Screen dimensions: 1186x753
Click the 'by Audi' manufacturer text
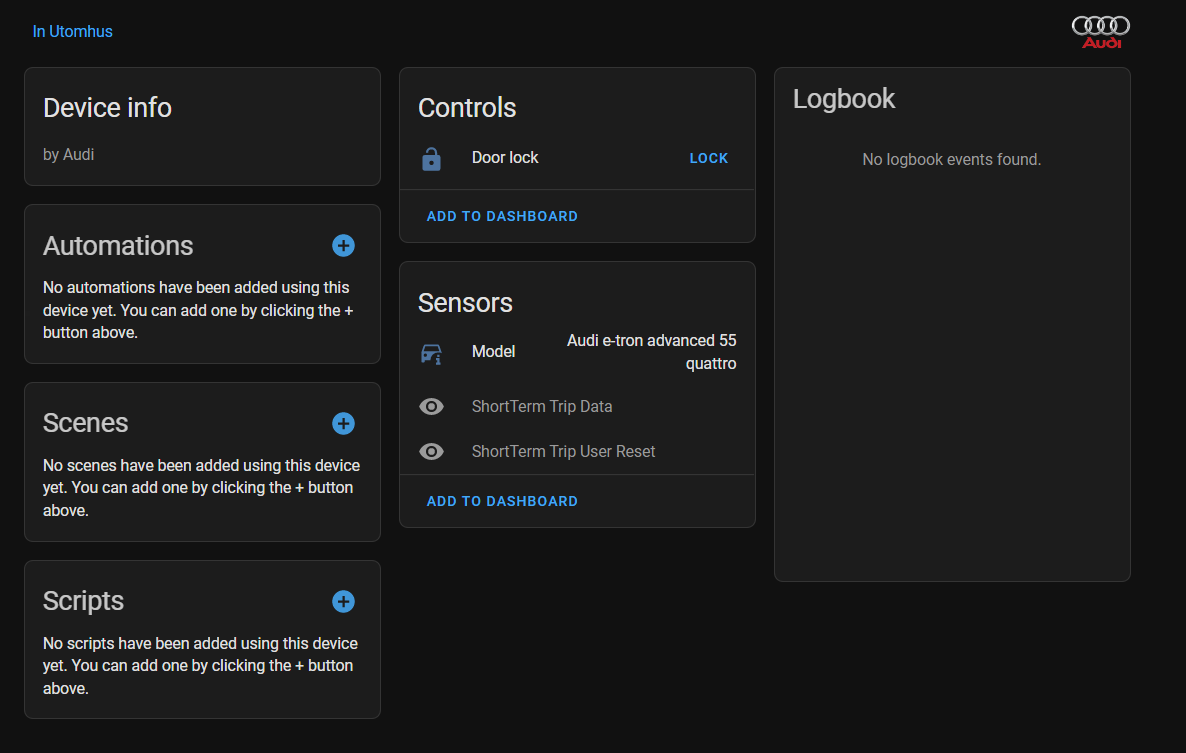(68, 155)
